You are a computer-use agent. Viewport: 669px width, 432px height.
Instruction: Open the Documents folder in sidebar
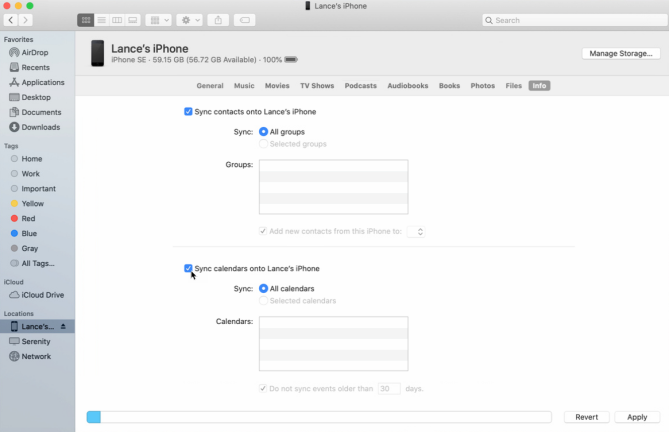tap(35, 112)
